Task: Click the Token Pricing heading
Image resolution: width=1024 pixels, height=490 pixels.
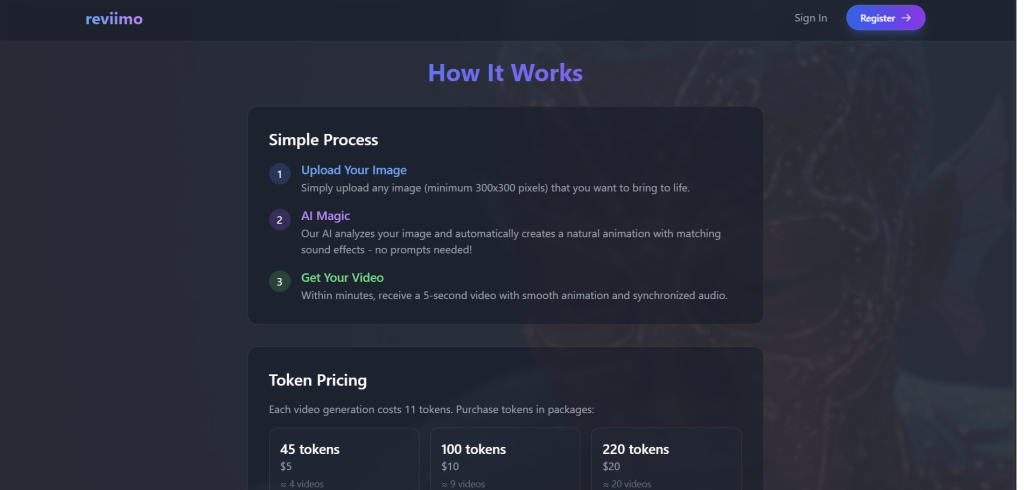Action: [x=318, y=380]
